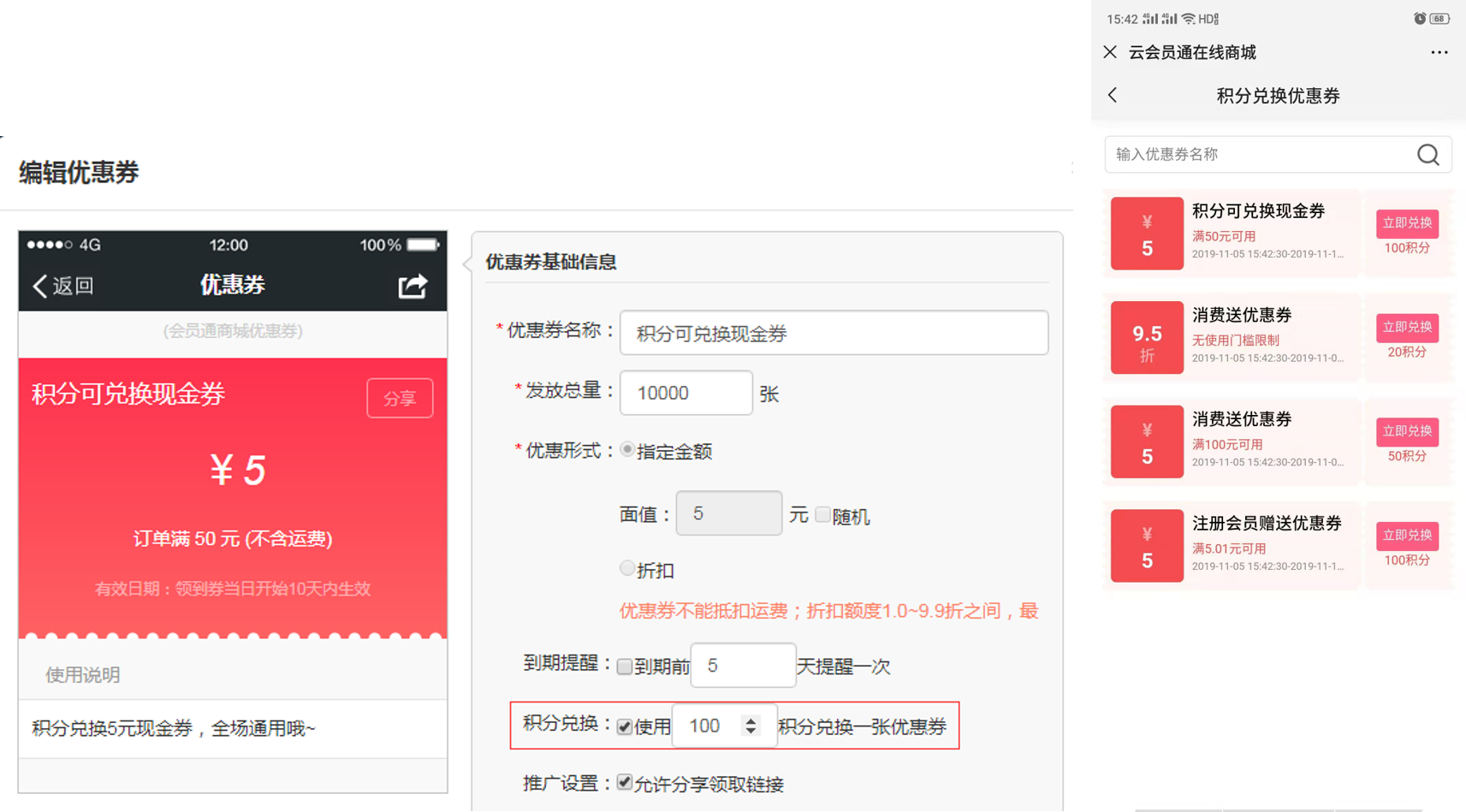1466x812 pixels.
Task: Click the (会员通商城优惠券) subtitle in preview
Action: pos(233,331)
